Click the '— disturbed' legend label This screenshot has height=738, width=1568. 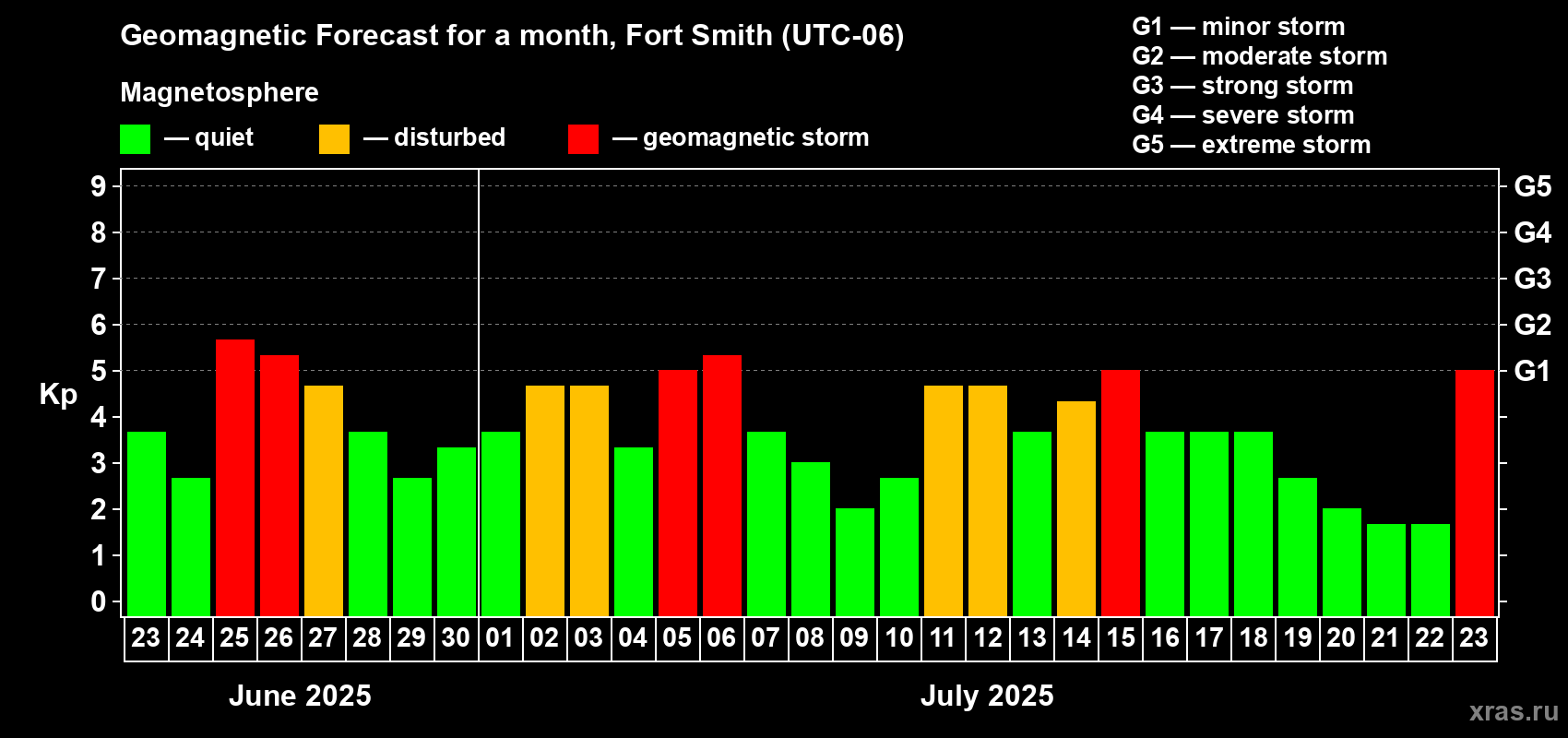(x=434, y=137)
